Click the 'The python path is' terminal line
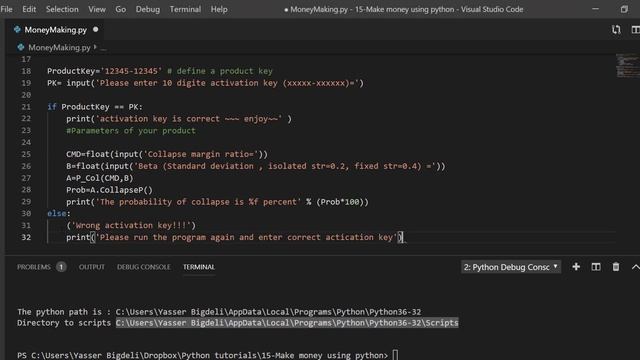Image resolution: width=640 pixels, height=360 pixels. point(219,312)
